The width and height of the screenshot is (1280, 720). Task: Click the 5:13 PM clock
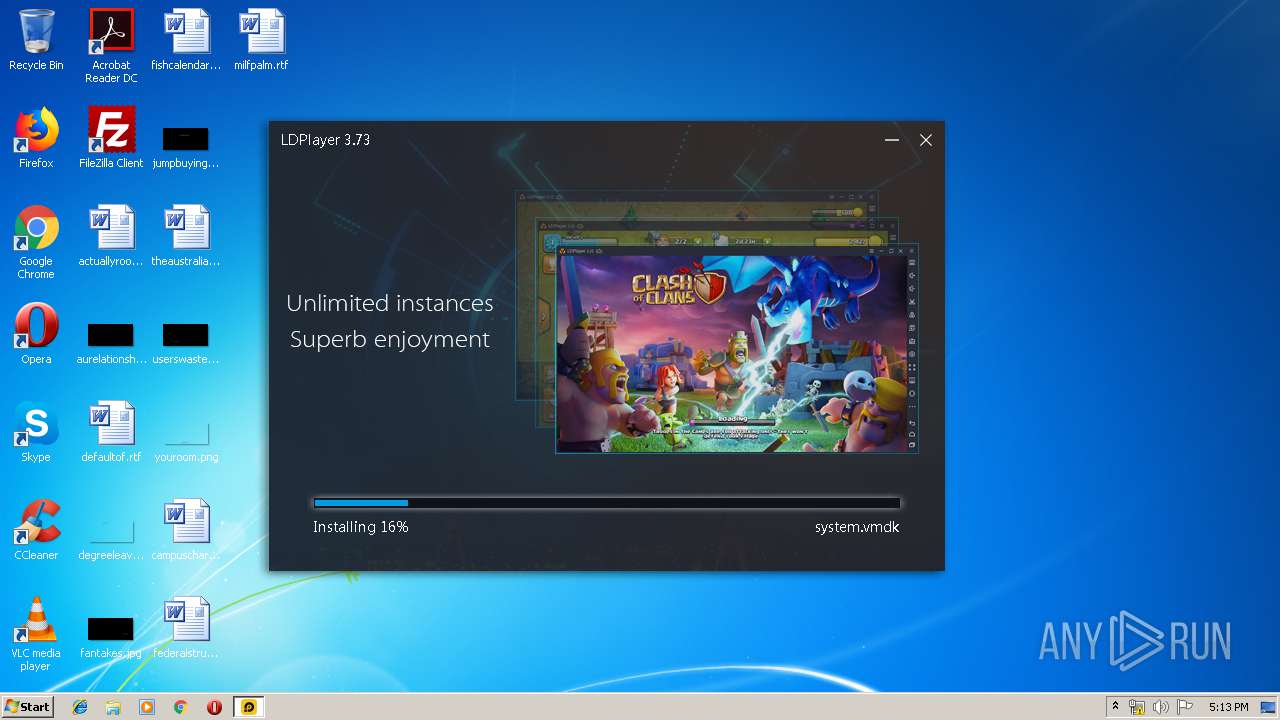[x=1228, y=707]
